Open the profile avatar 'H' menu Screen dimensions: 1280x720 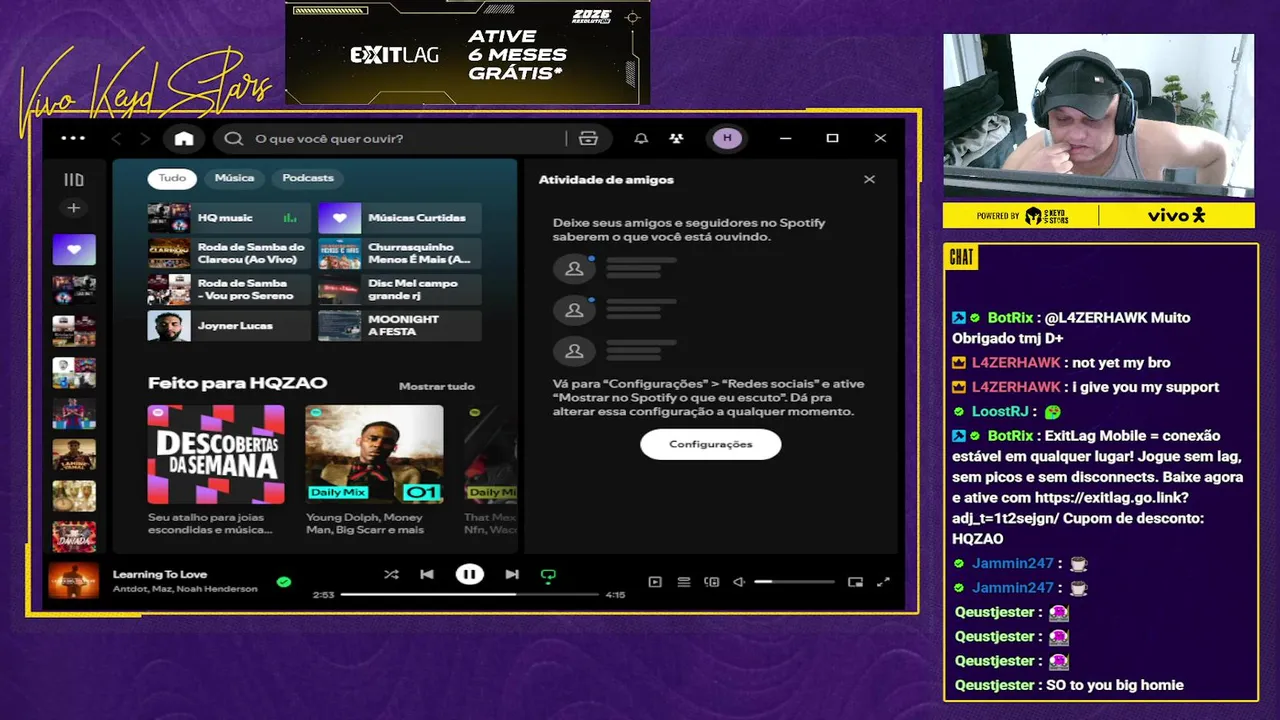[x=727, y=138]
